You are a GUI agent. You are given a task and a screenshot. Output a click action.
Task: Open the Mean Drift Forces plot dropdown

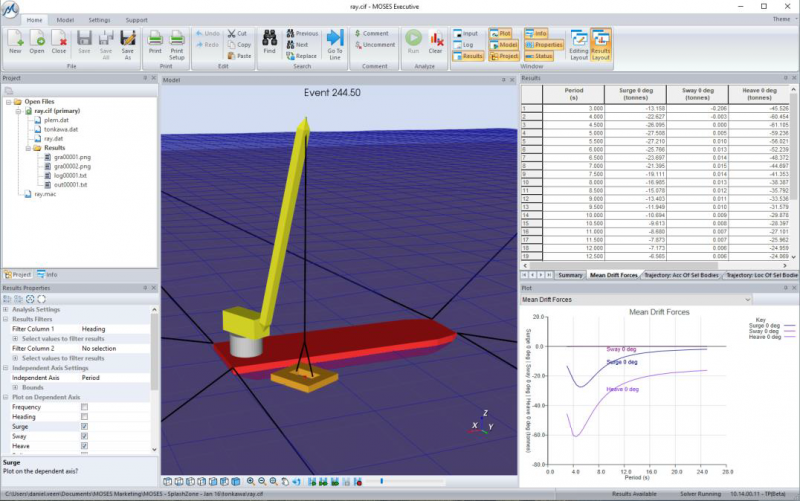(x=747, y=299)
